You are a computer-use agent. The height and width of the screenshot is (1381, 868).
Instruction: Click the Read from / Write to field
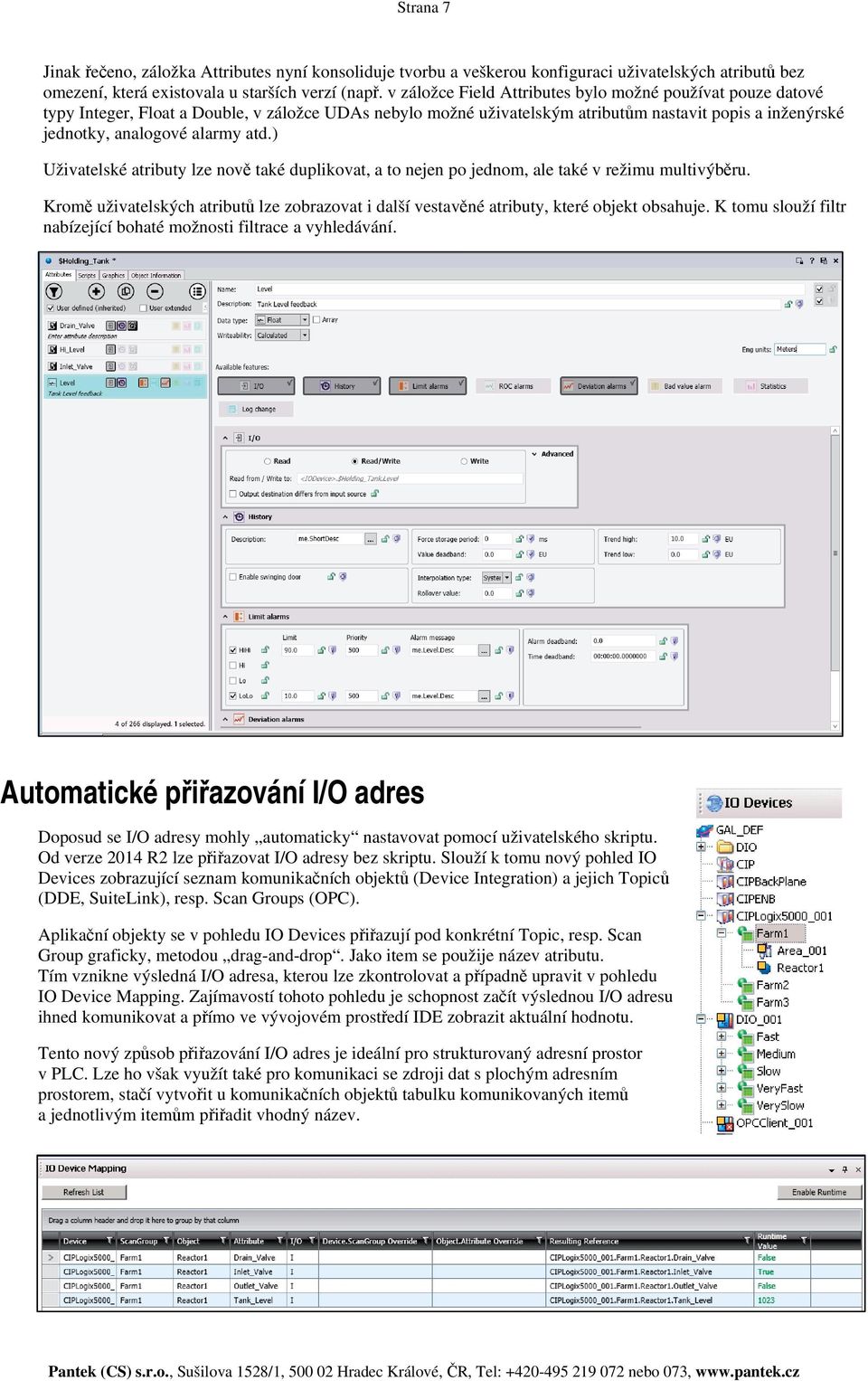coord(410,478)
